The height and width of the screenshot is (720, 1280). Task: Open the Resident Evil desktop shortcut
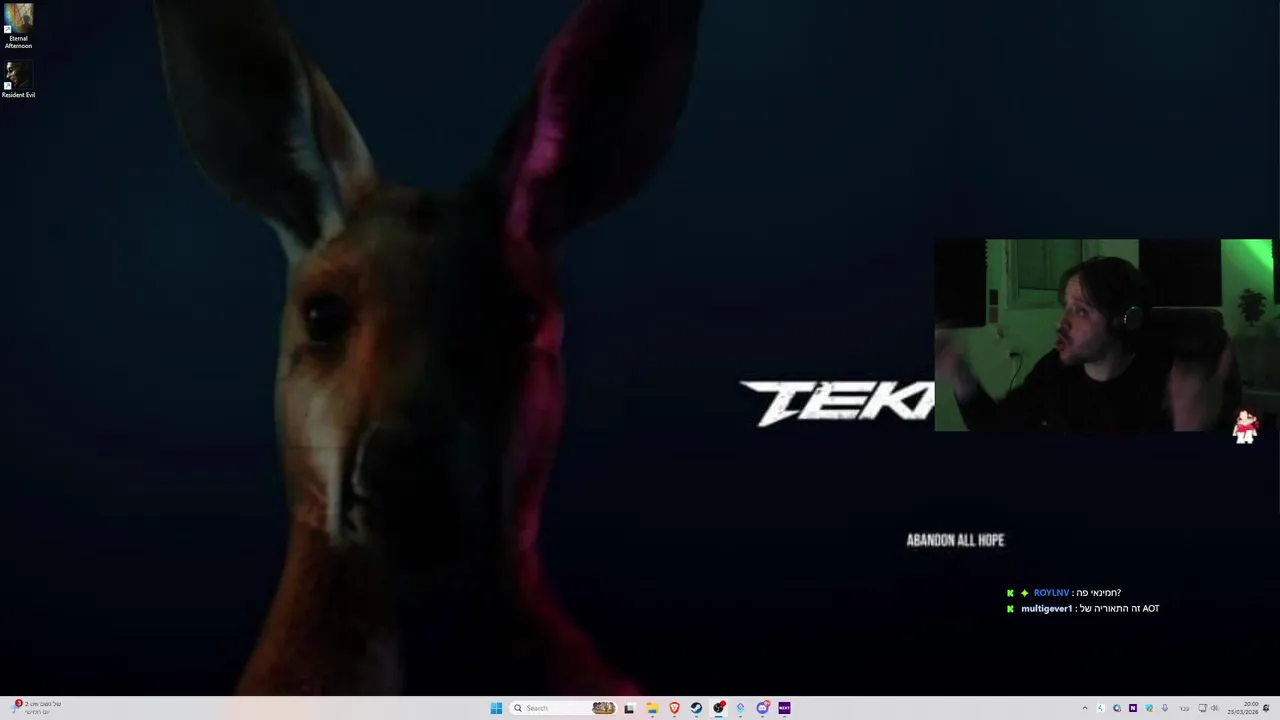(18, 80)
